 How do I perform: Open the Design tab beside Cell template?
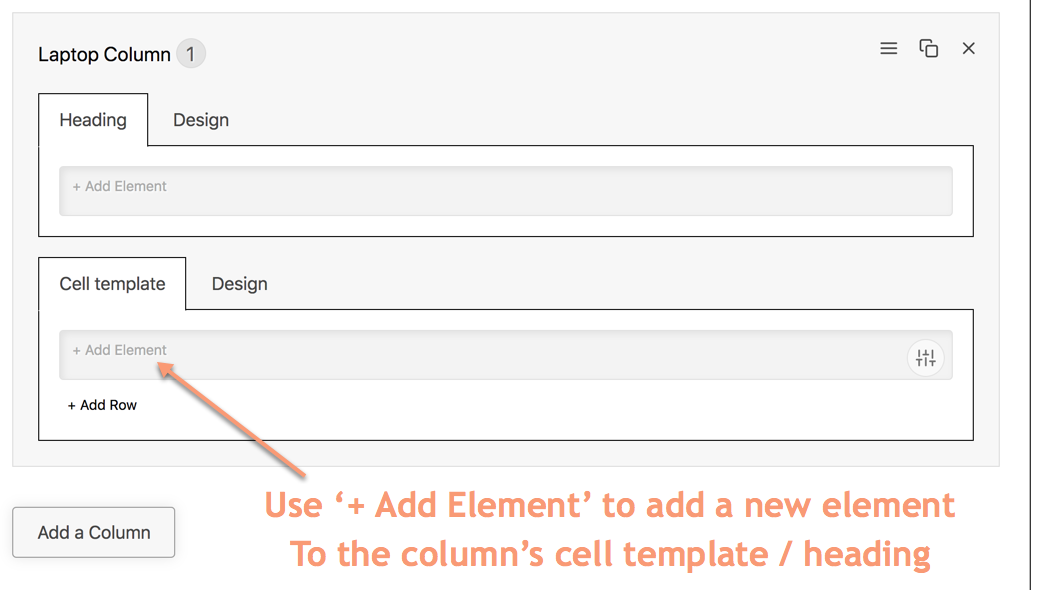(240, 284)
